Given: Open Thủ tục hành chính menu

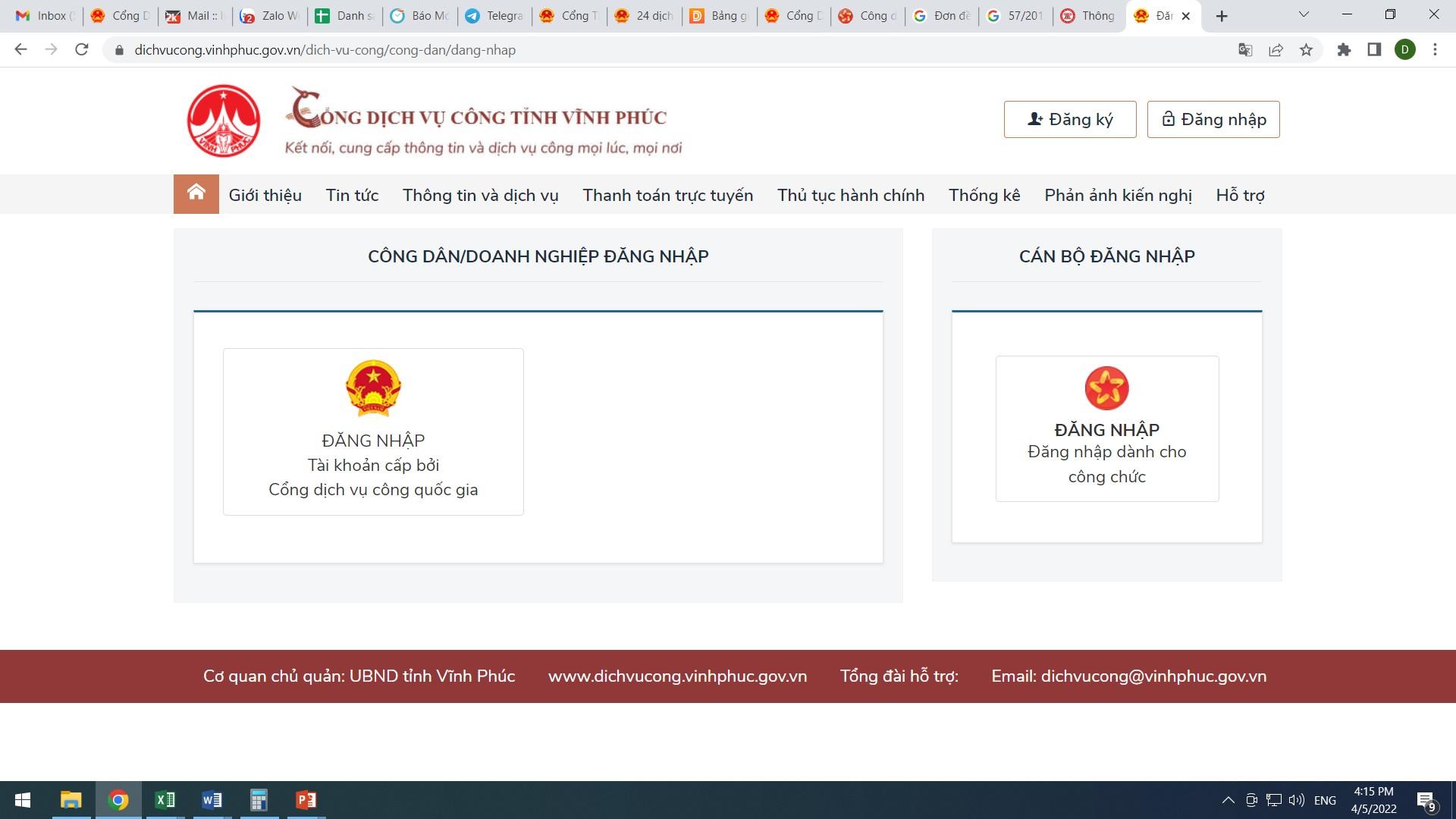Looking at the screenshot, I should click(850, 195).
